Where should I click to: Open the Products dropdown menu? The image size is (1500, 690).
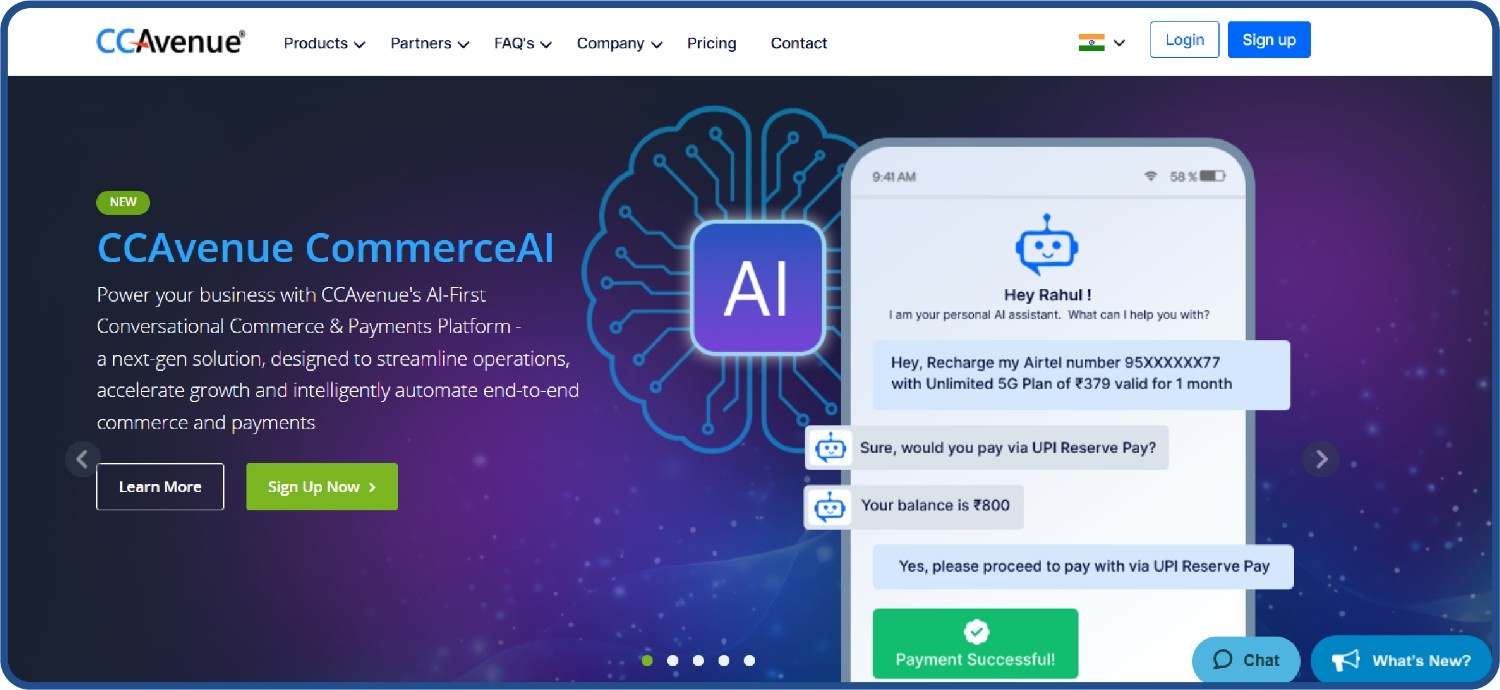[324, 43]
